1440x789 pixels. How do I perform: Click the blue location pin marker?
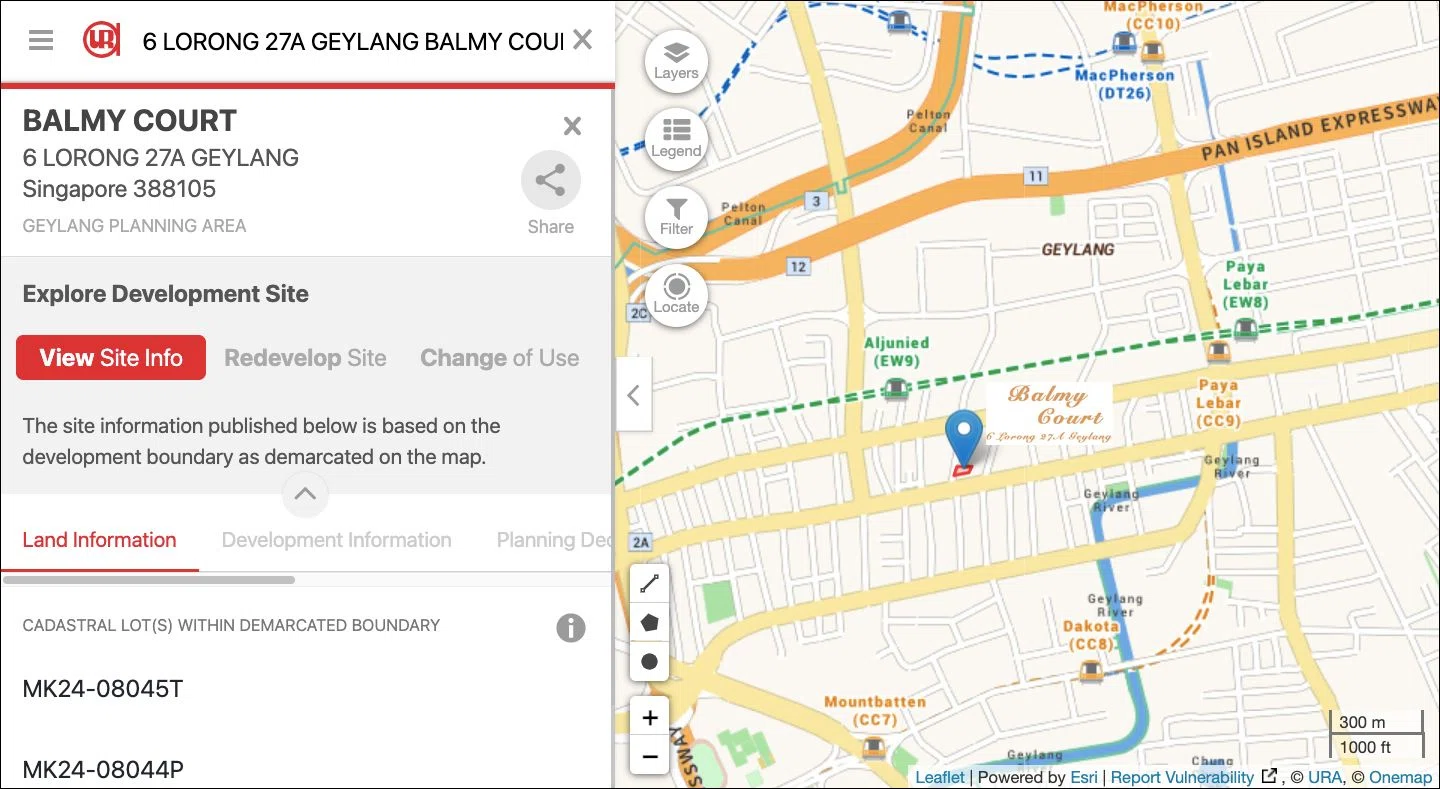click(x=964, y=437)
